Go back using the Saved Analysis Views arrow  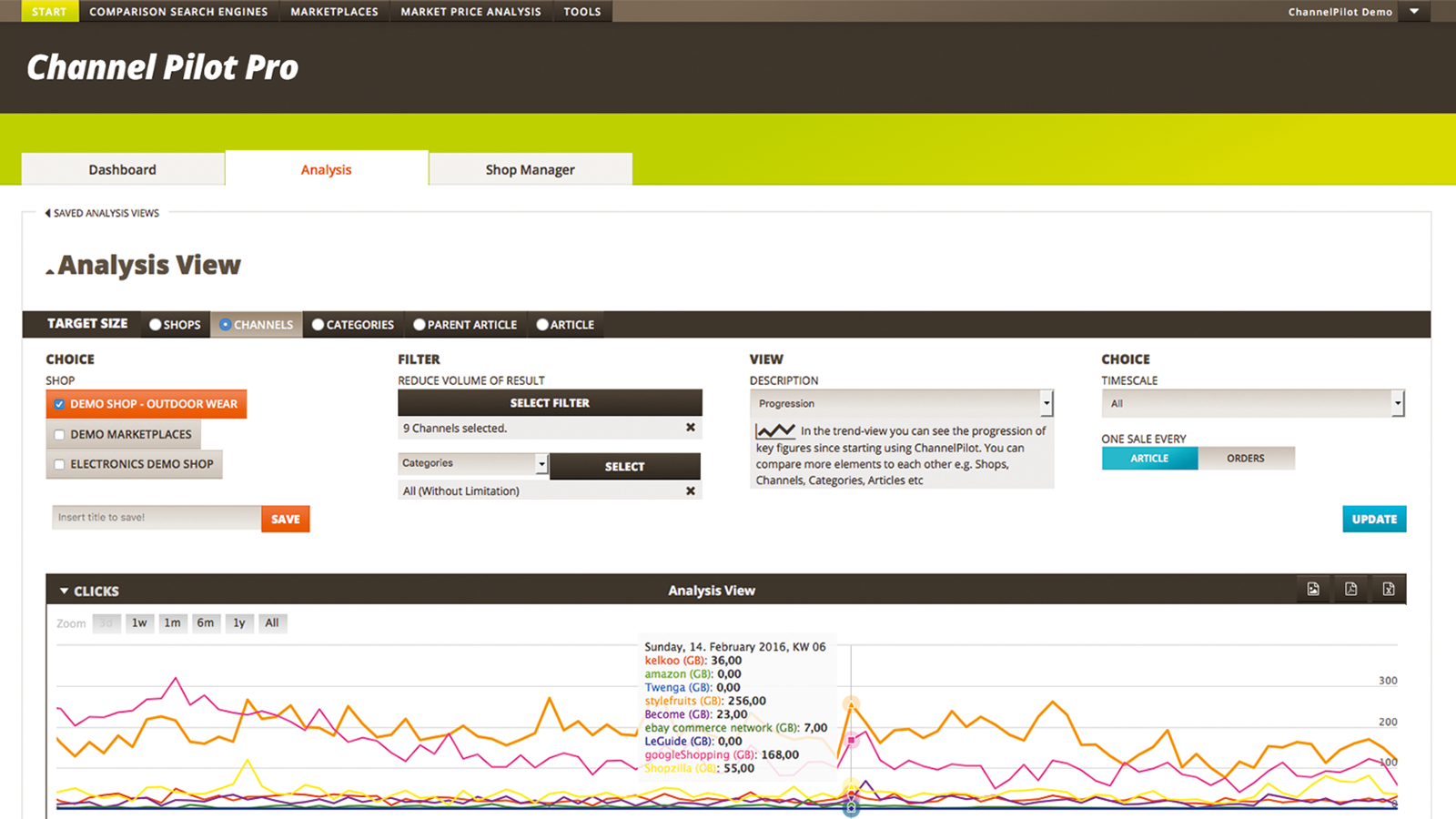point(47,212)
